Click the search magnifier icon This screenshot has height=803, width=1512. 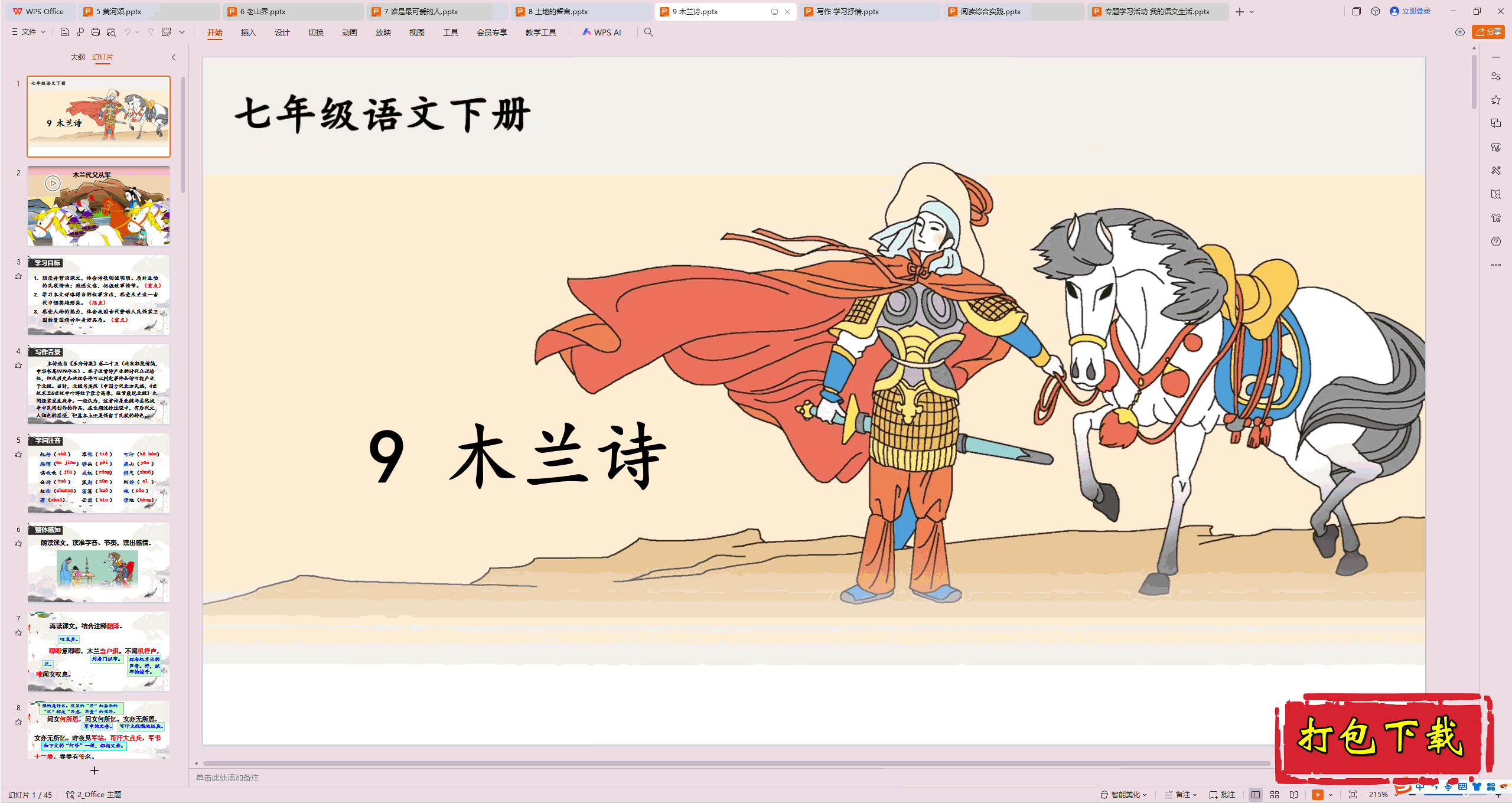click(649, 32)
